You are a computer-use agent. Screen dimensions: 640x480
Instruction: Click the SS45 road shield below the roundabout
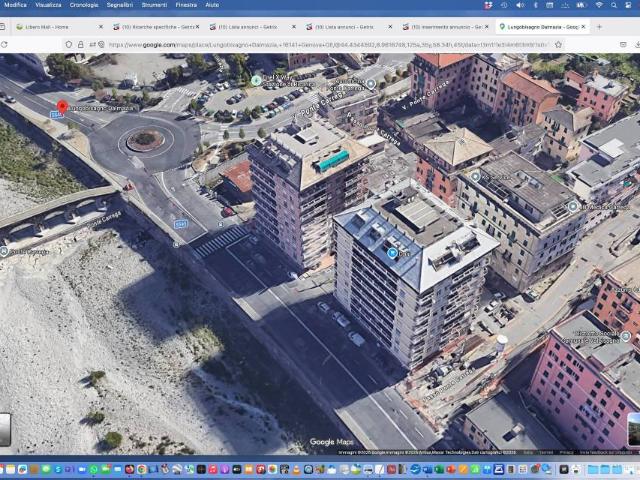(181, 224)
